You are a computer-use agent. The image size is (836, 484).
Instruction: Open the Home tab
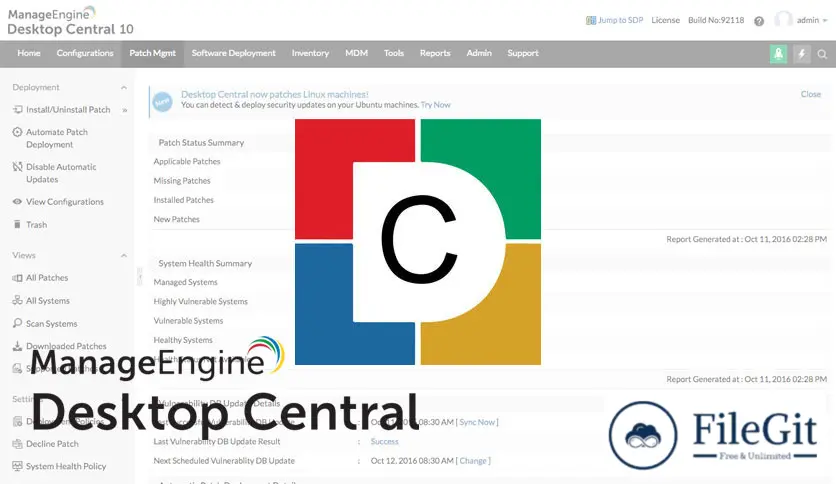pyautogui.click(x=29, y=53)
